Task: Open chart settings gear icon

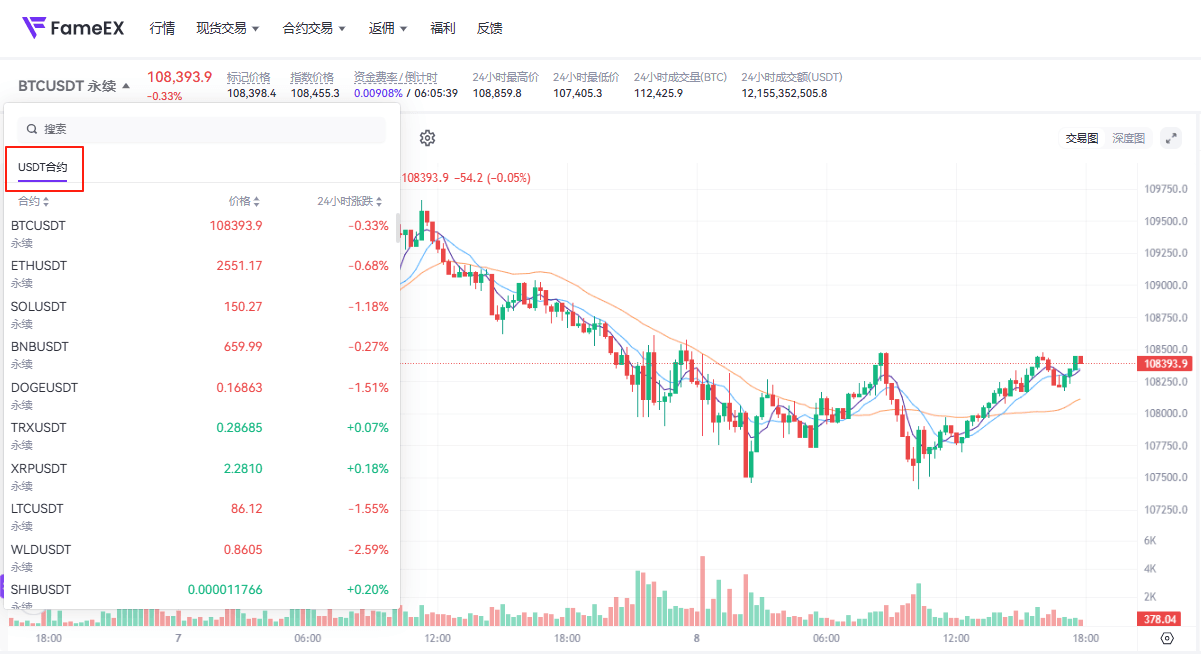Action: (427, 138)
